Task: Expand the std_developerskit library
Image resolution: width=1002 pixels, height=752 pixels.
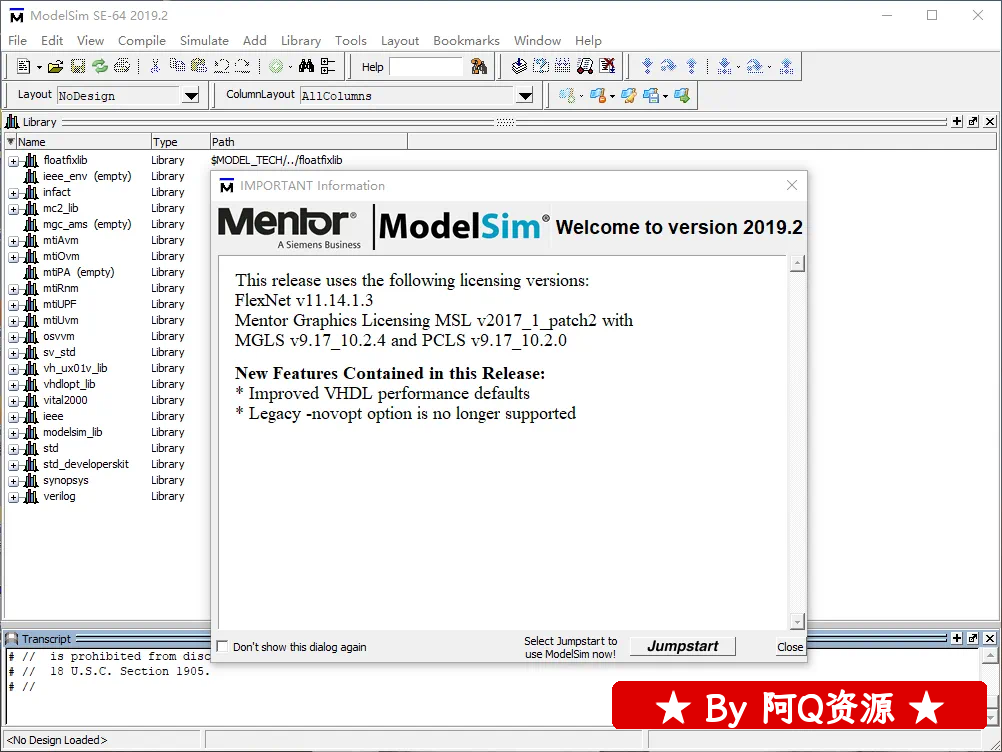Action: [13, 465]
